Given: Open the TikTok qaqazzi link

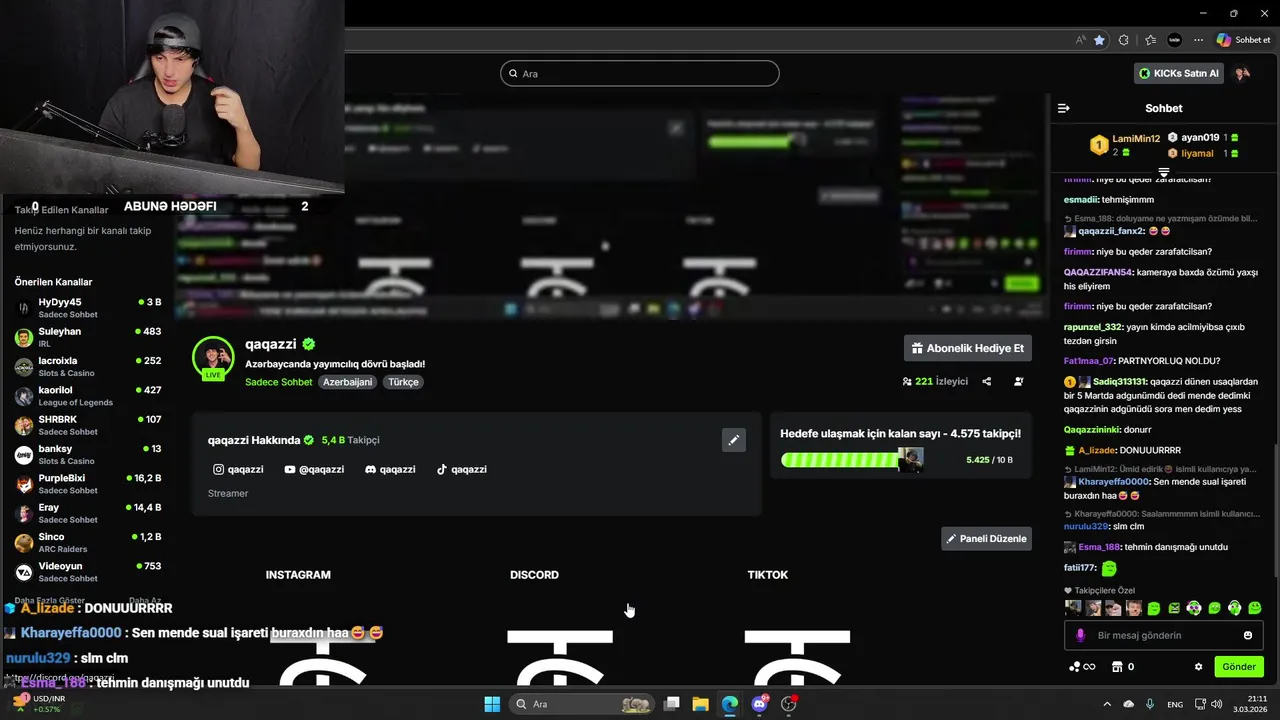Looking at the screenshot, I should pos(462,469).
